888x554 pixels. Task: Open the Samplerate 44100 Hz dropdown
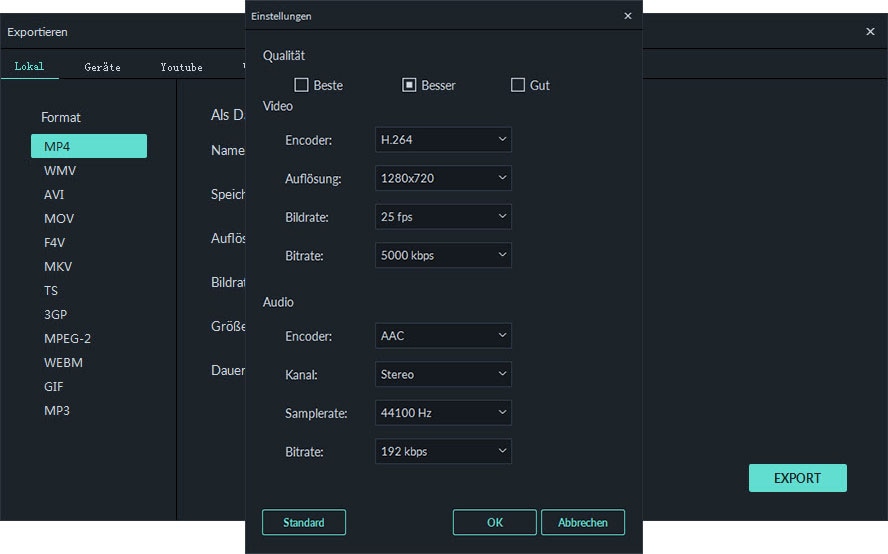pos(443,412)
